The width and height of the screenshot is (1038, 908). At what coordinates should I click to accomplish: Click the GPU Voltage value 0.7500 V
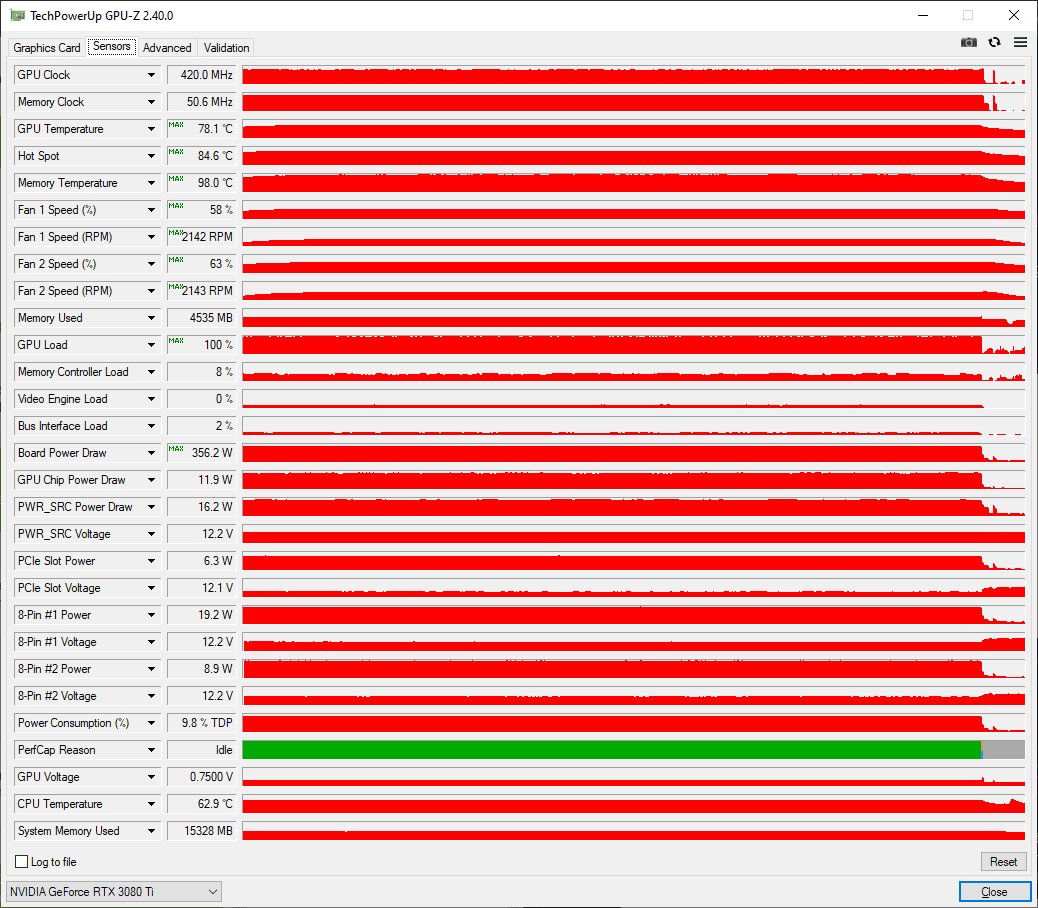point(201,777)
